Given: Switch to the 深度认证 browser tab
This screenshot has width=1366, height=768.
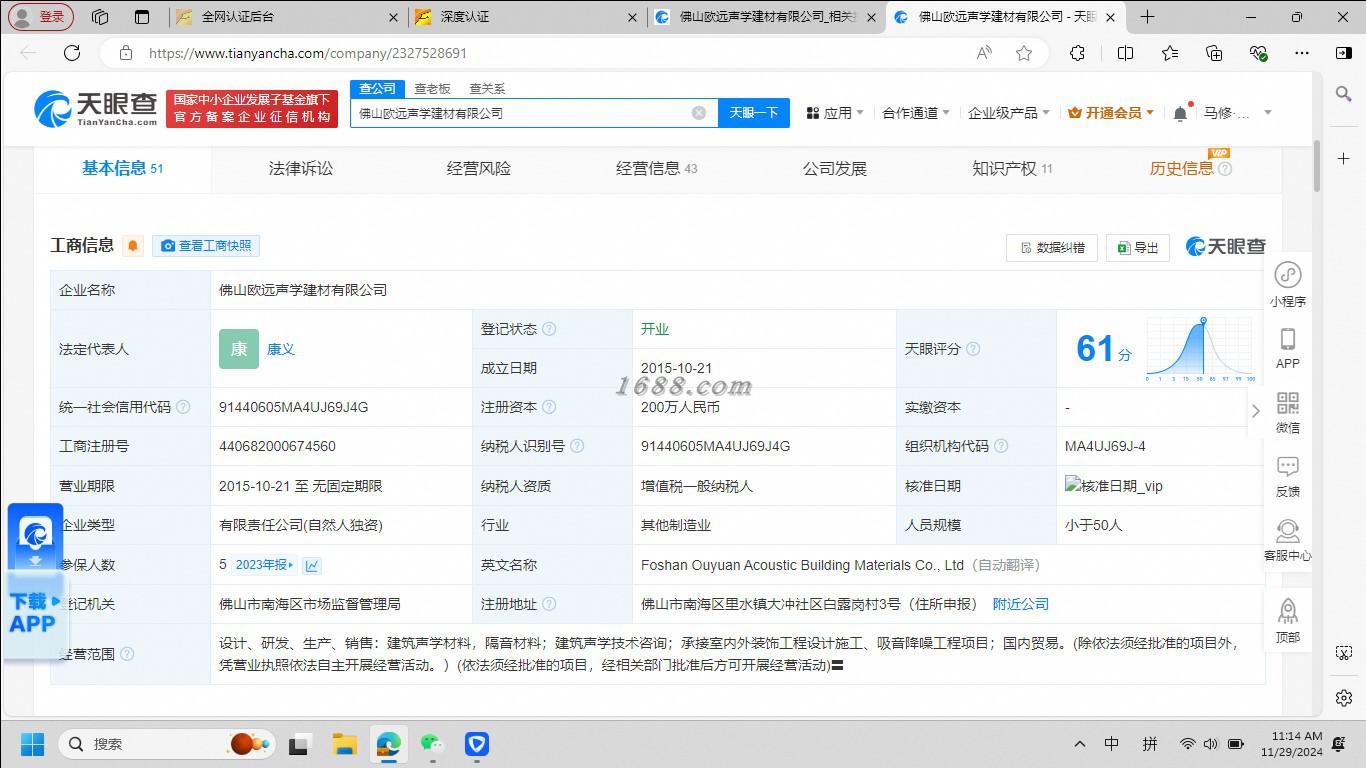Looking at the screenshot, I should pyautogui.click(x=525, y=17).
